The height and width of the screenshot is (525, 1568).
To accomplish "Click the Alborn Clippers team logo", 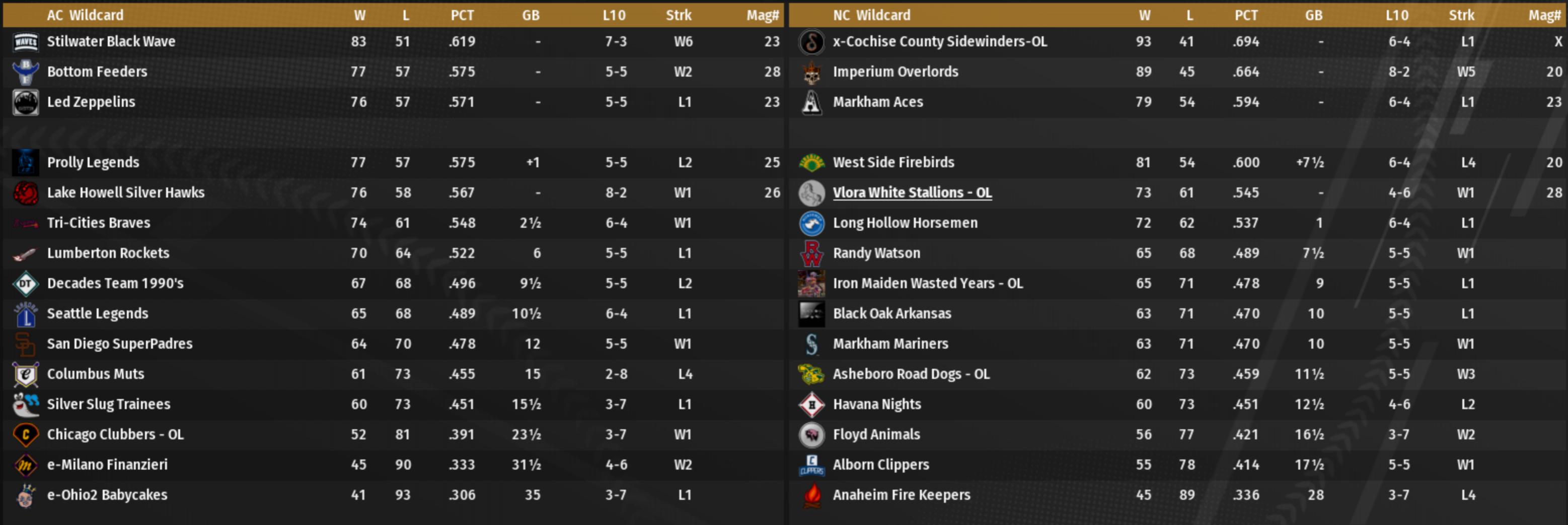I will pyautogui.click(x=811, y=465).
